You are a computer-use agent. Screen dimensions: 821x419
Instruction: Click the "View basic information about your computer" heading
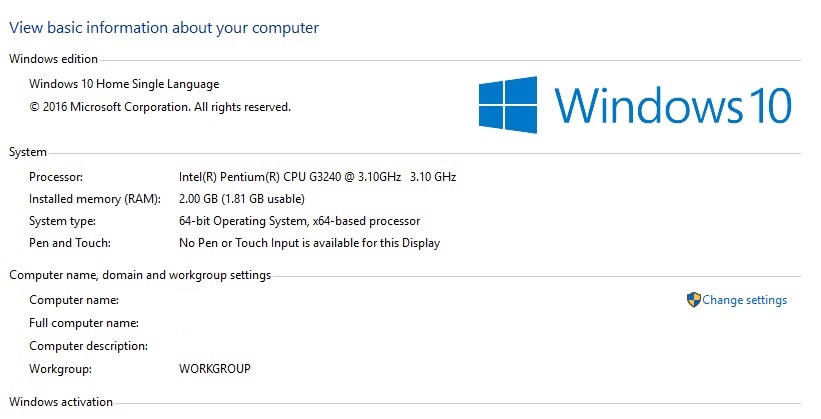(x=164, y=28)
